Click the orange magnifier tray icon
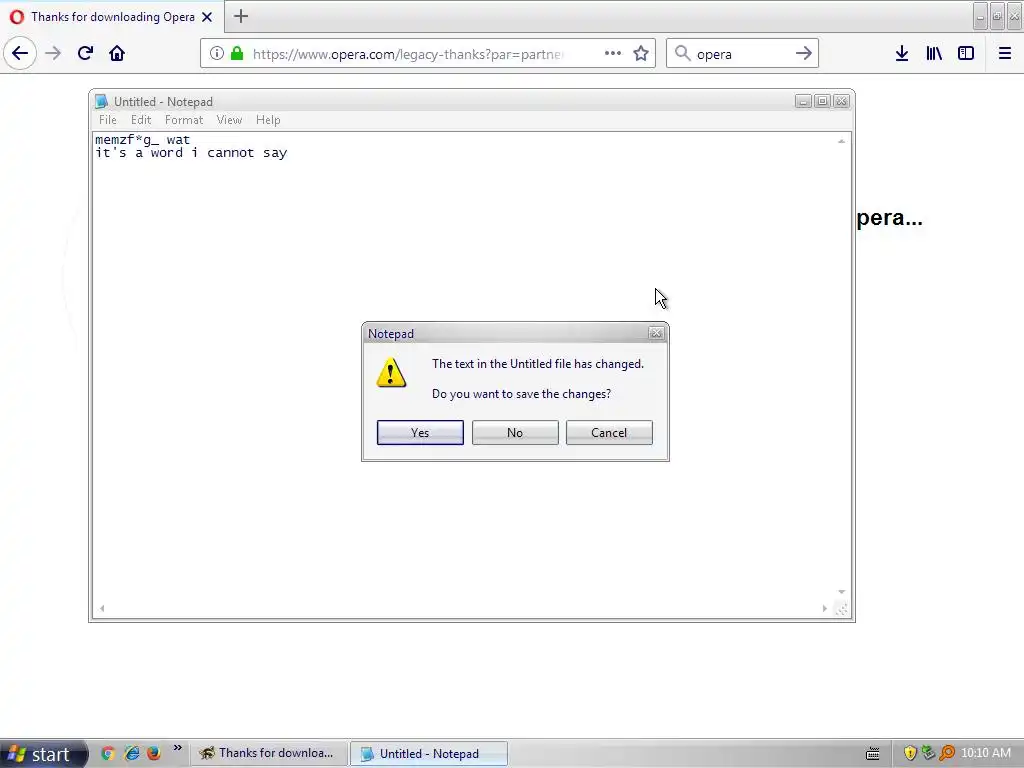Screen dimensions: 1024x768 click(947, 753)
